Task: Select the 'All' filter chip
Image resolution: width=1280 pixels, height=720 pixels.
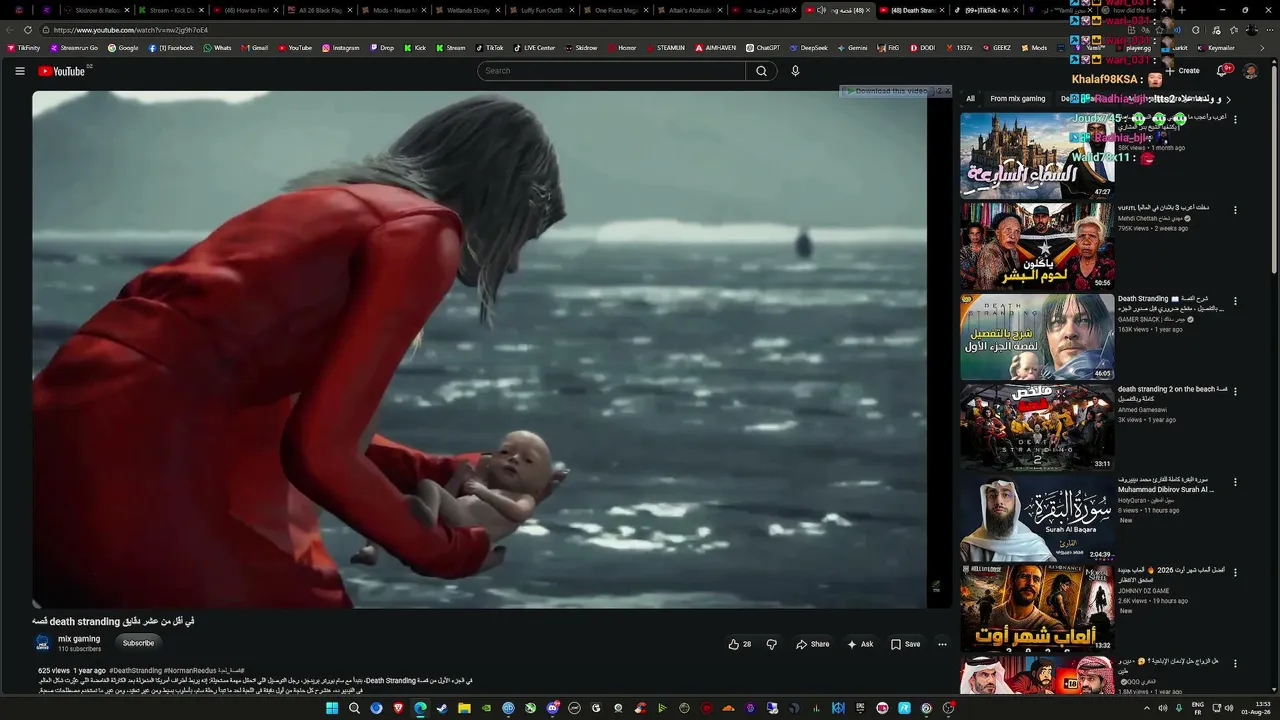Action: (x=970, y=99)
